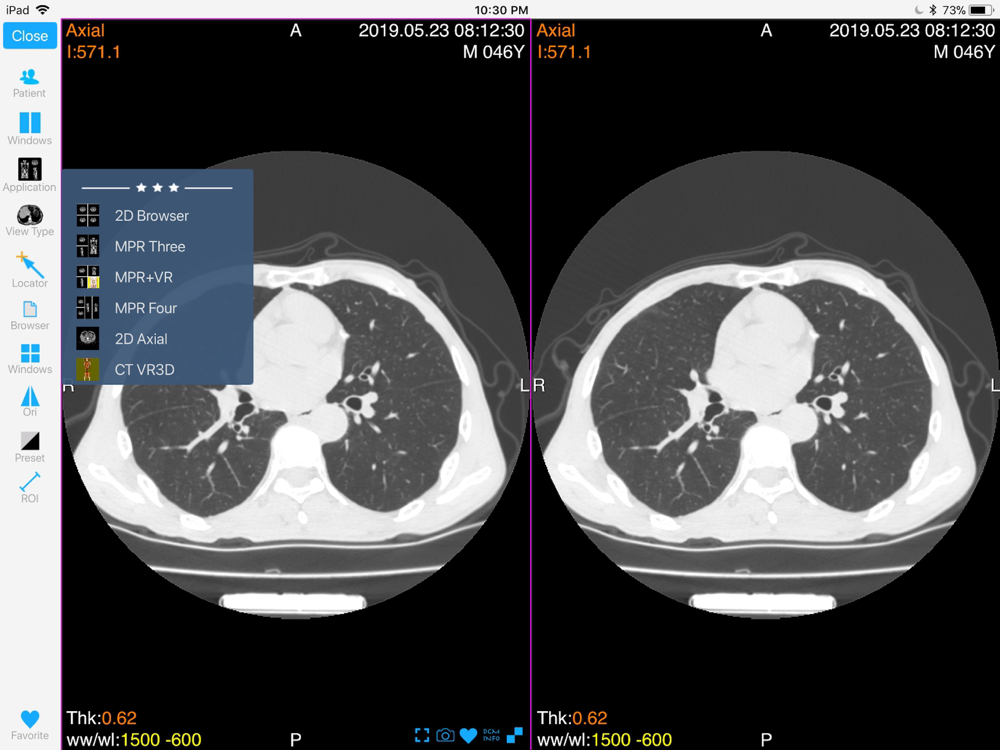Viewport: 1000px width, 750px height.
Task: Open the Ori orientation tool
Action: click(x=29, y=401)
